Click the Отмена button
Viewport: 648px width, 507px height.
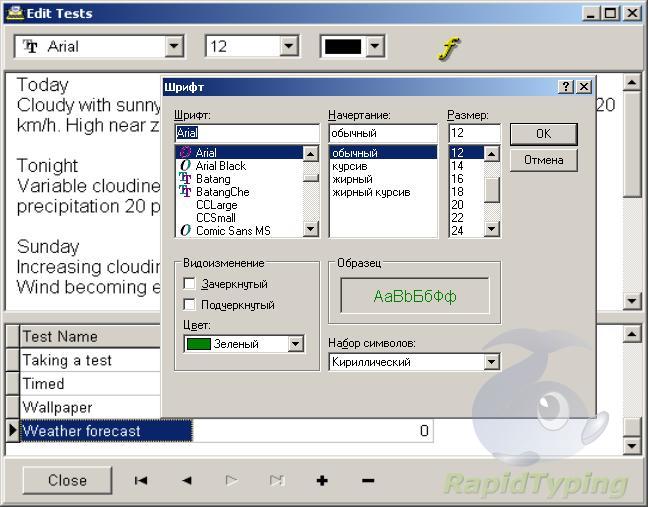(543, 160)
